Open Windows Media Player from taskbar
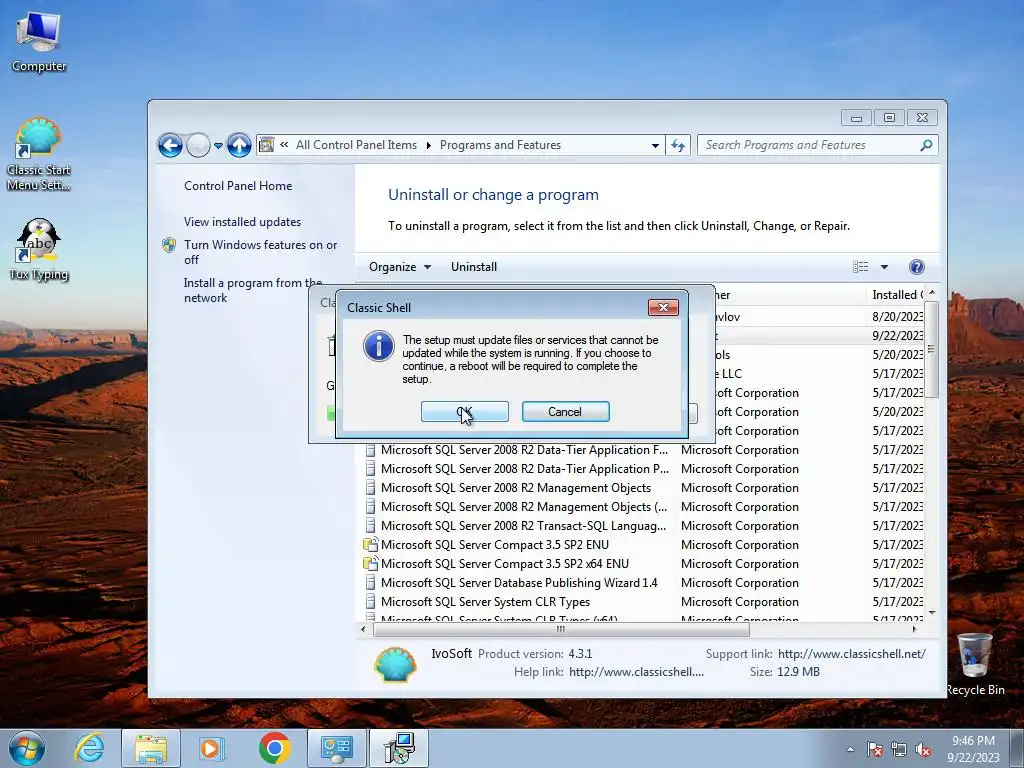The image size is (1024, 768). pyautogui.click(x=211, y=748)
